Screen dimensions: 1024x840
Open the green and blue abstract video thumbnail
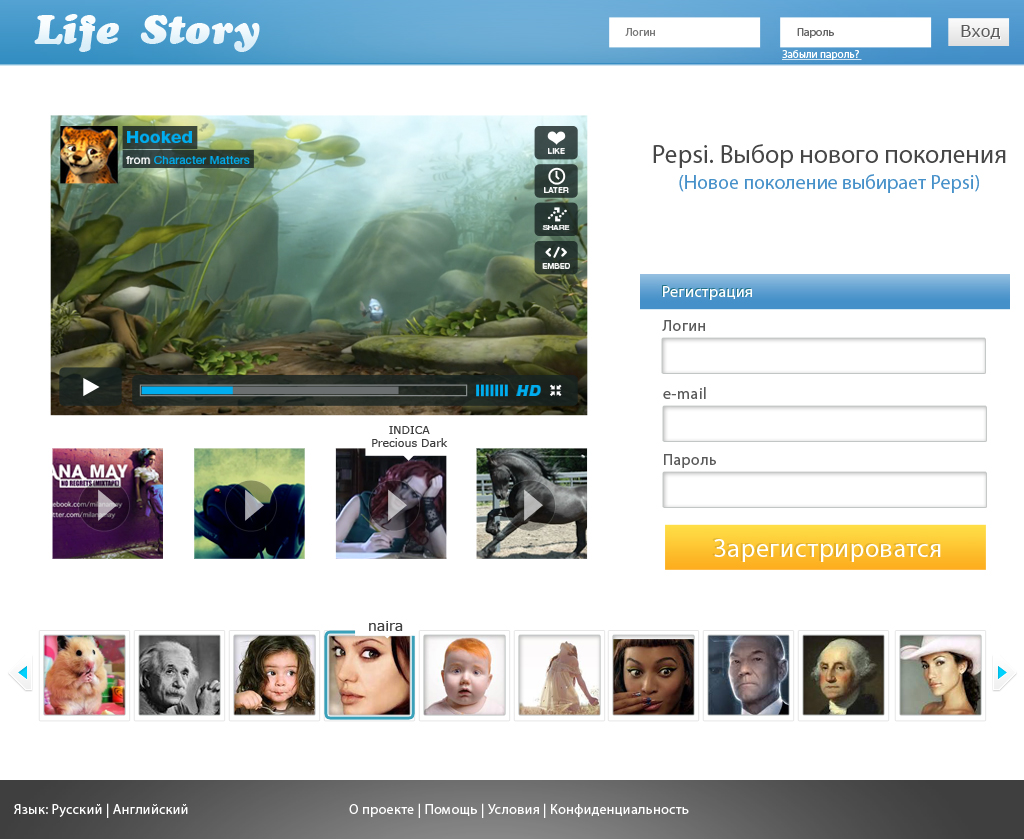click(249, 504)
